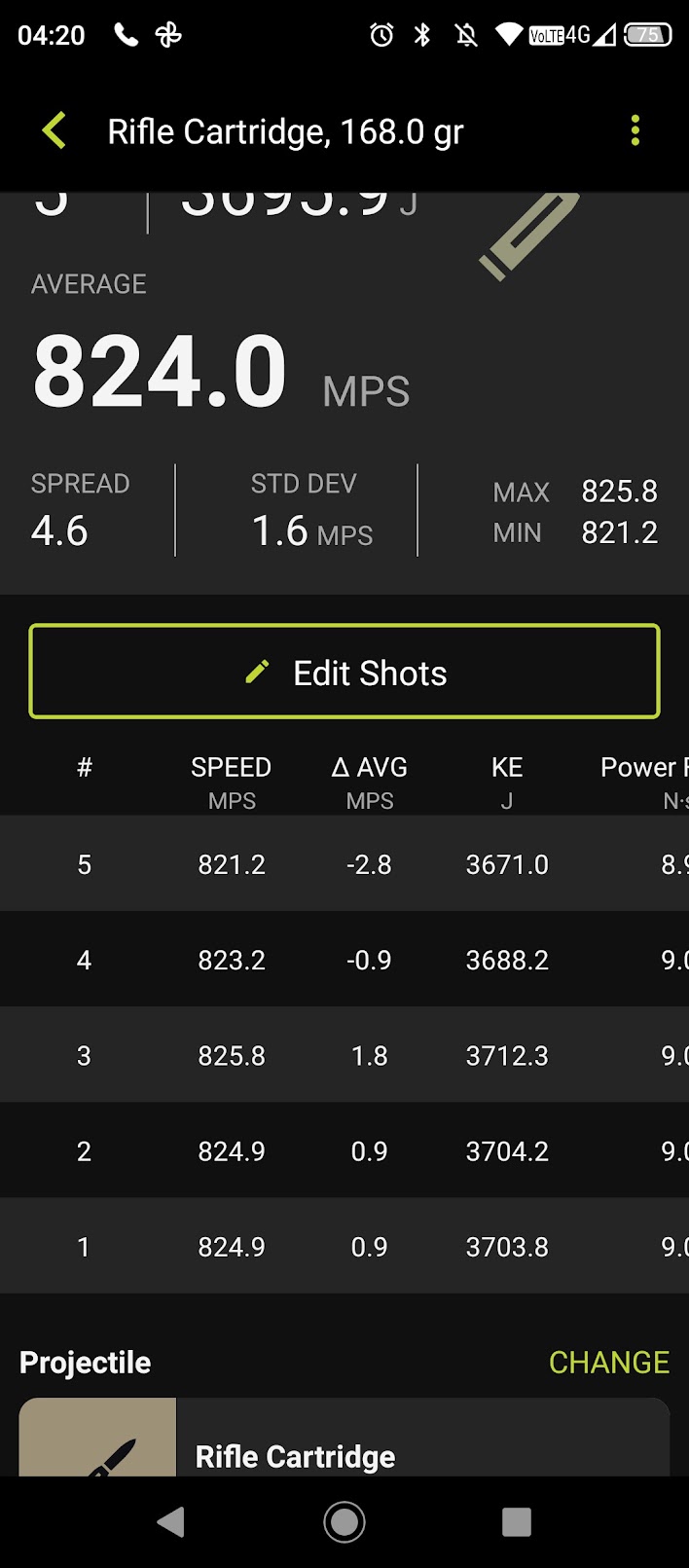
Task: Tap the green back arrow
Action: [54, 130]
